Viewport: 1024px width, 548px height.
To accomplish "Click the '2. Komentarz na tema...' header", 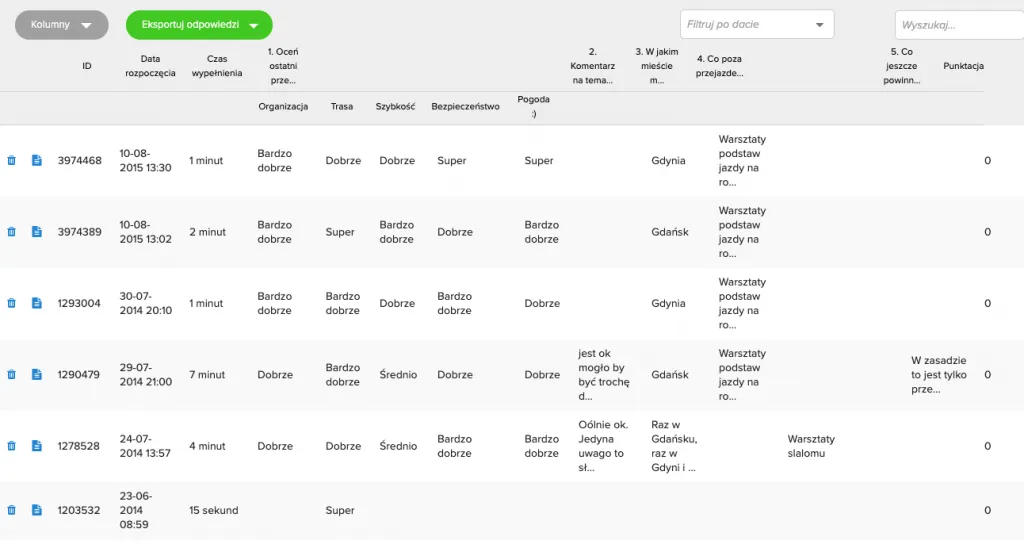I will point(592,66).
